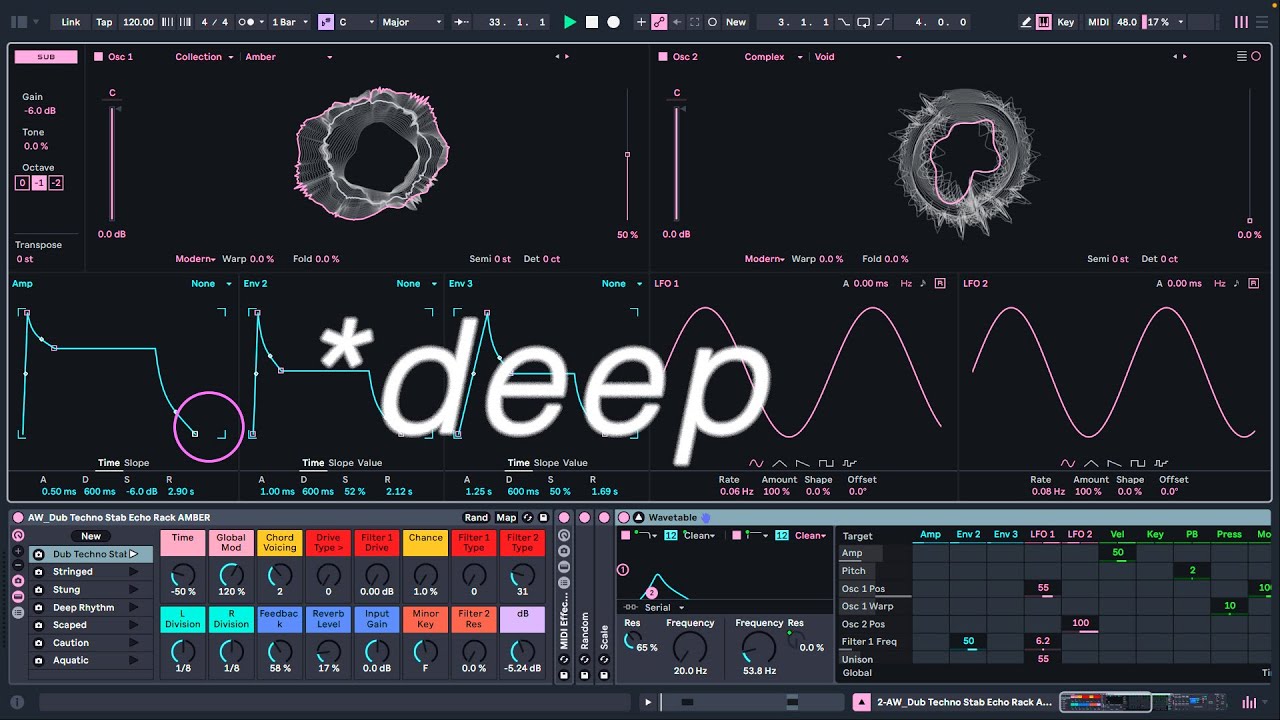Save the rack preset with the disk icon
Viewport: 1280px width, 720px height.
(x=543, y=517)
